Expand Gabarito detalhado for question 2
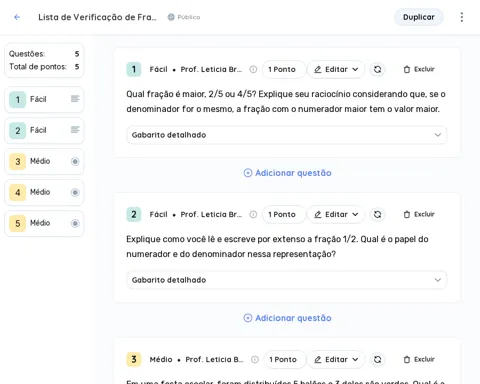480x384 pixels. click(286, 280)
